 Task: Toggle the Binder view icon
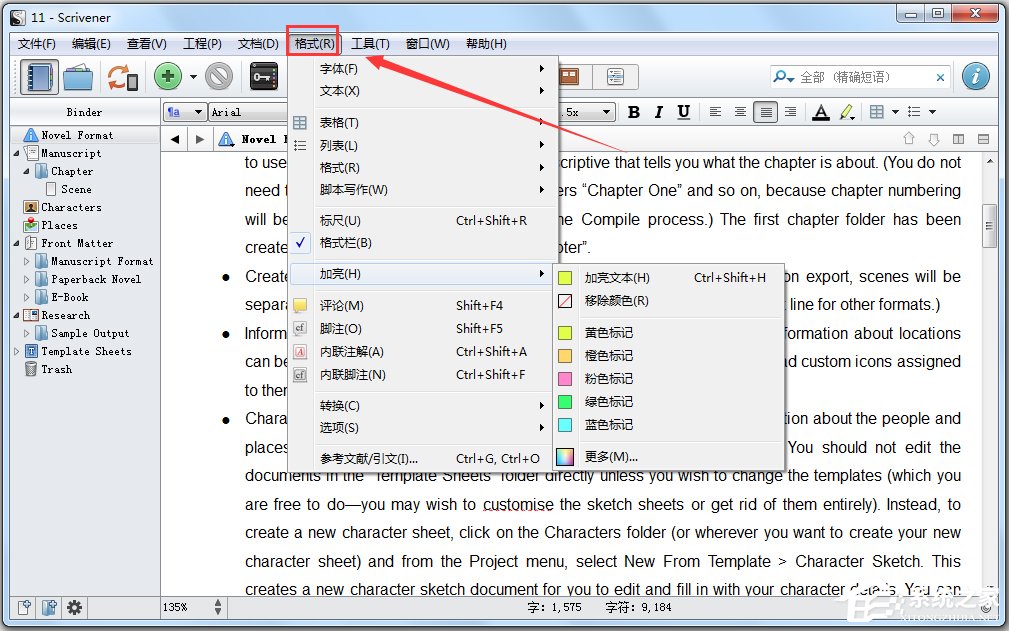point(39,77)
